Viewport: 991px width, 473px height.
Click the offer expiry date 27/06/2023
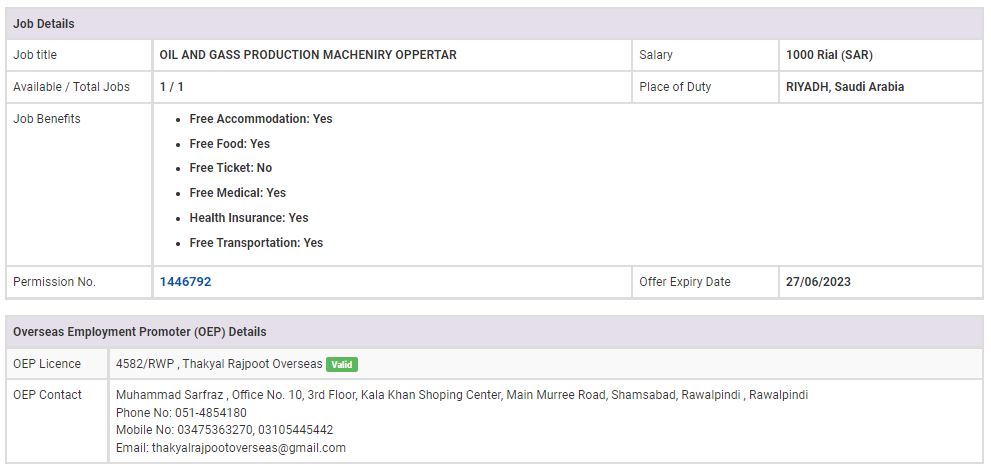818,282
